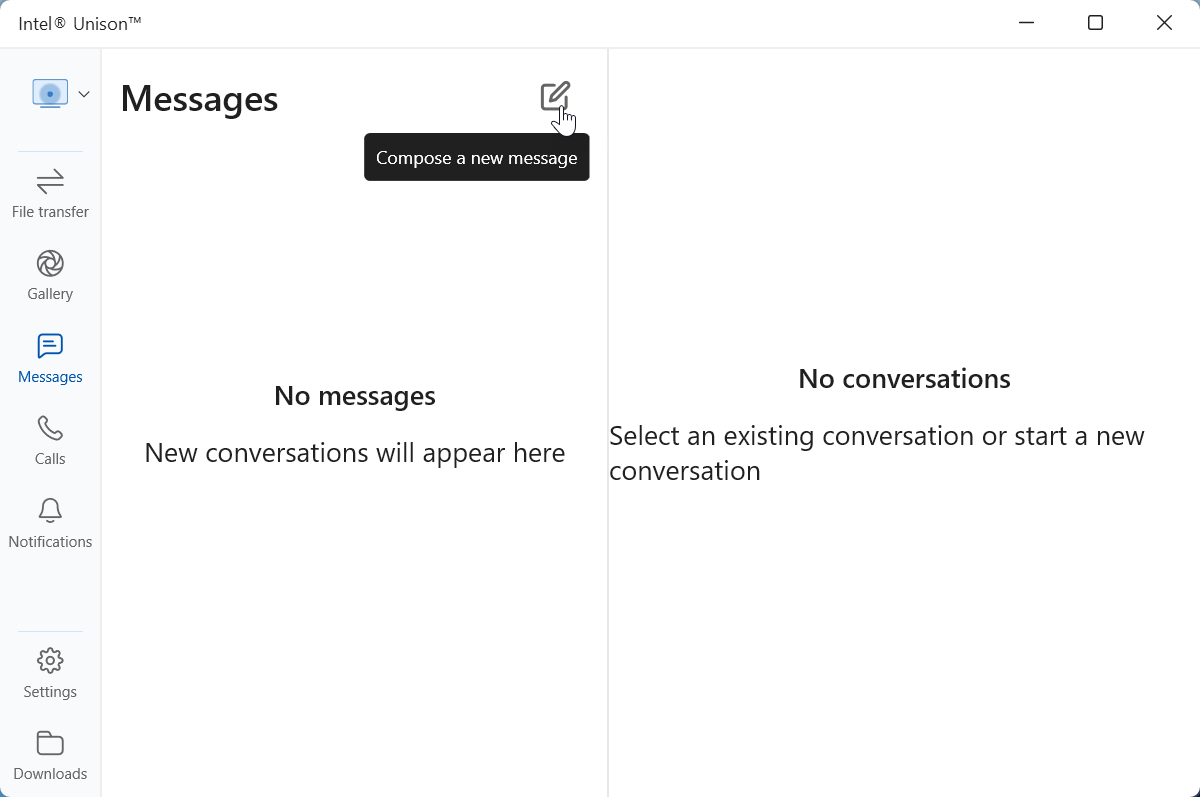
Task: Click the Compose a new message tooltip
Action: point(477,157)
